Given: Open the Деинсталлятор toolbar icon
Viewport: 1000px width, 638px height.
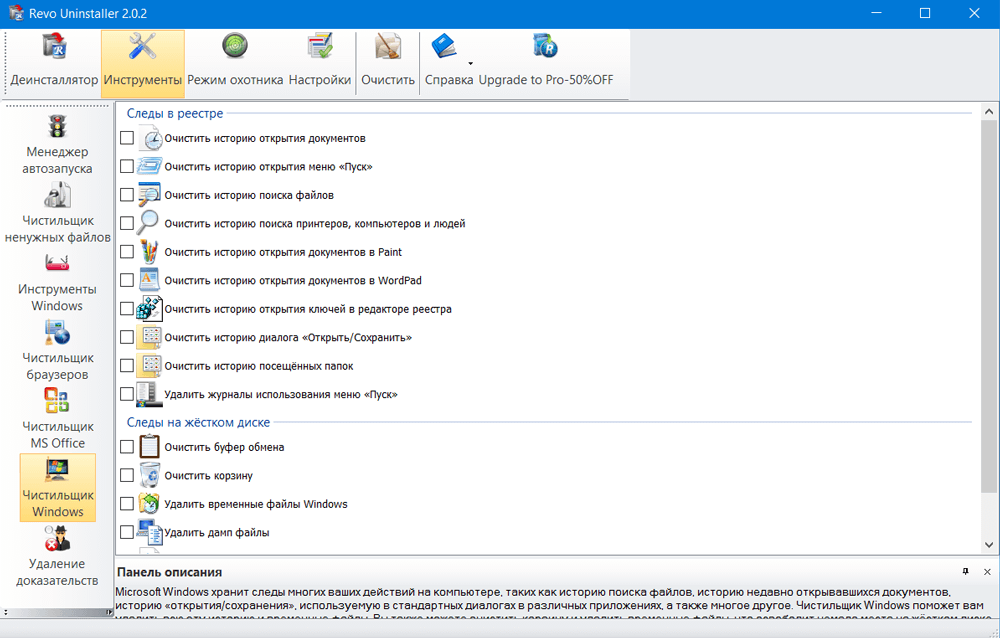Looking at the screenshot, I should pyautogui.click(x=54, y=47).
